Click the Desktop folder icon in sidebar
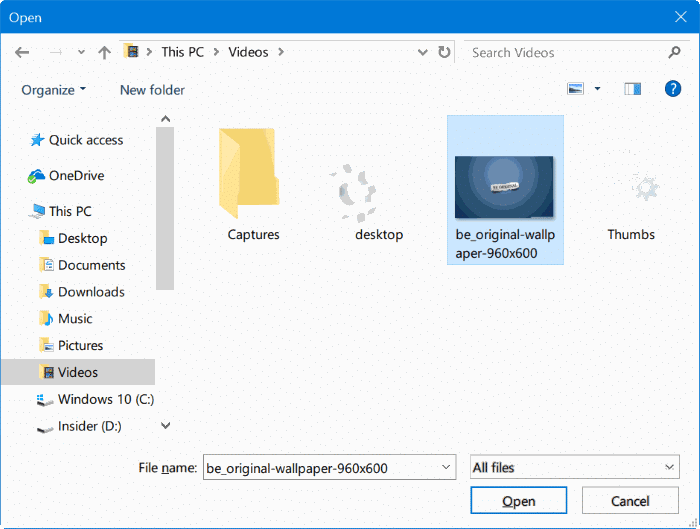This screenshot has height=529, width=700. coord(46,238)
